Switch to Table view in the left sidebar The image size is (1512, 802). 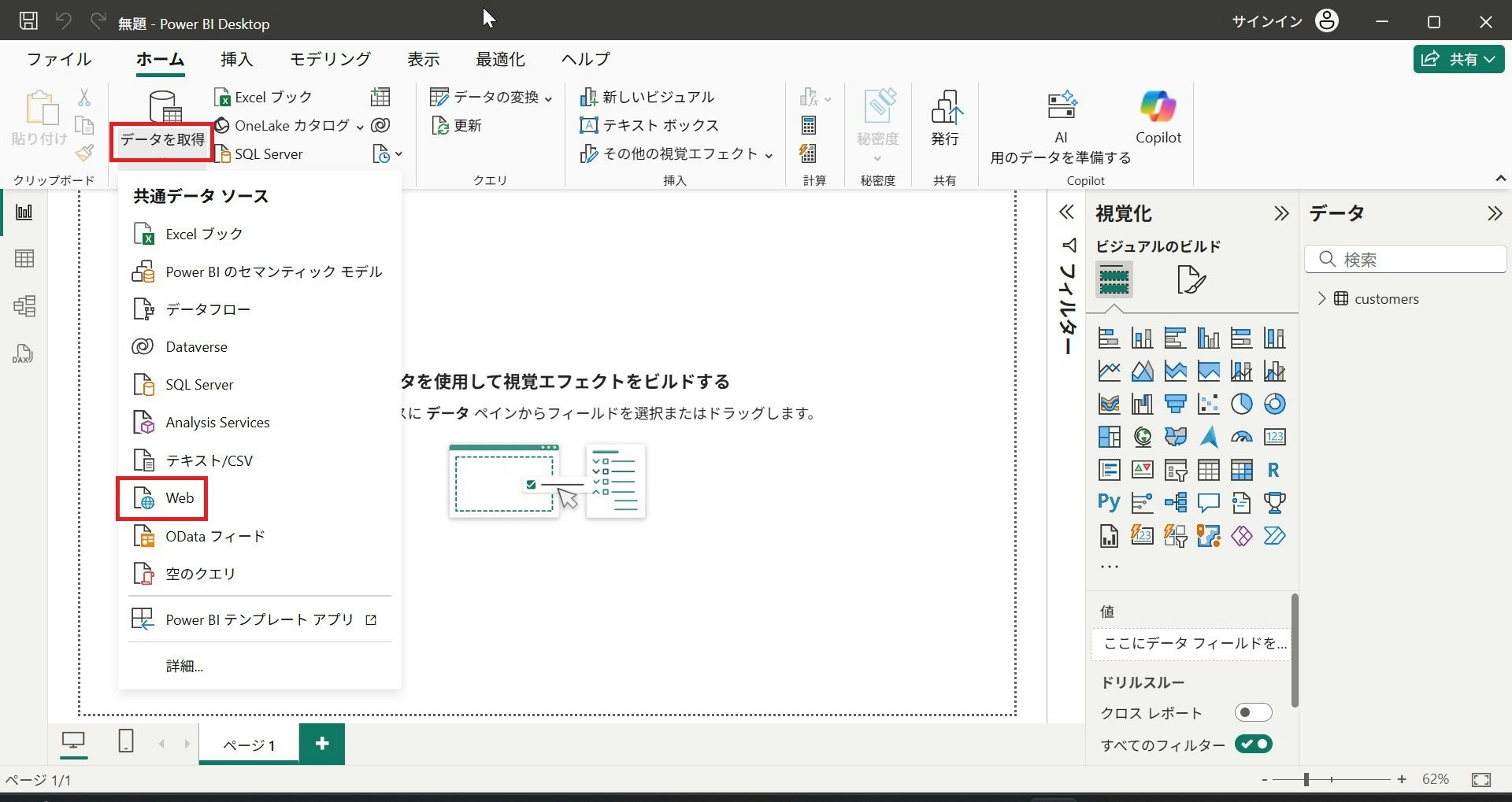click(x=24, y=259)
